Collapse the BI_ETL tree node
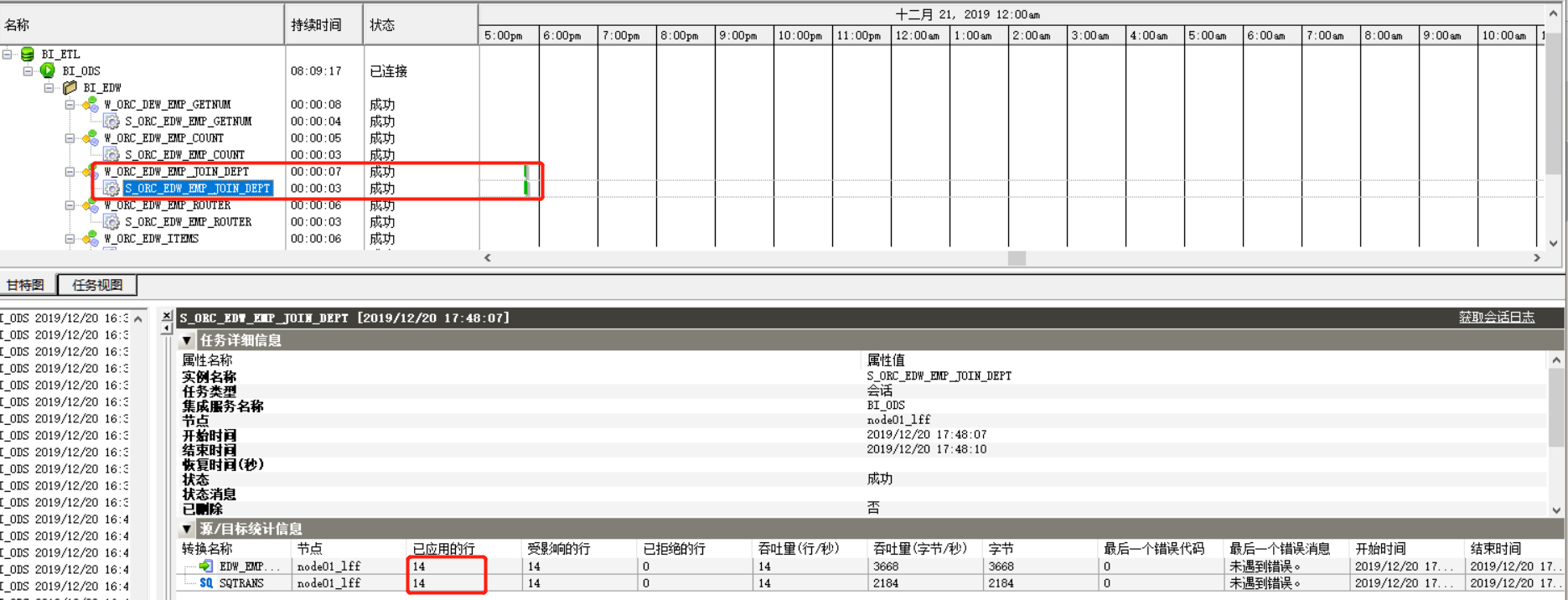1568x600 pixels. coord(8,54)
